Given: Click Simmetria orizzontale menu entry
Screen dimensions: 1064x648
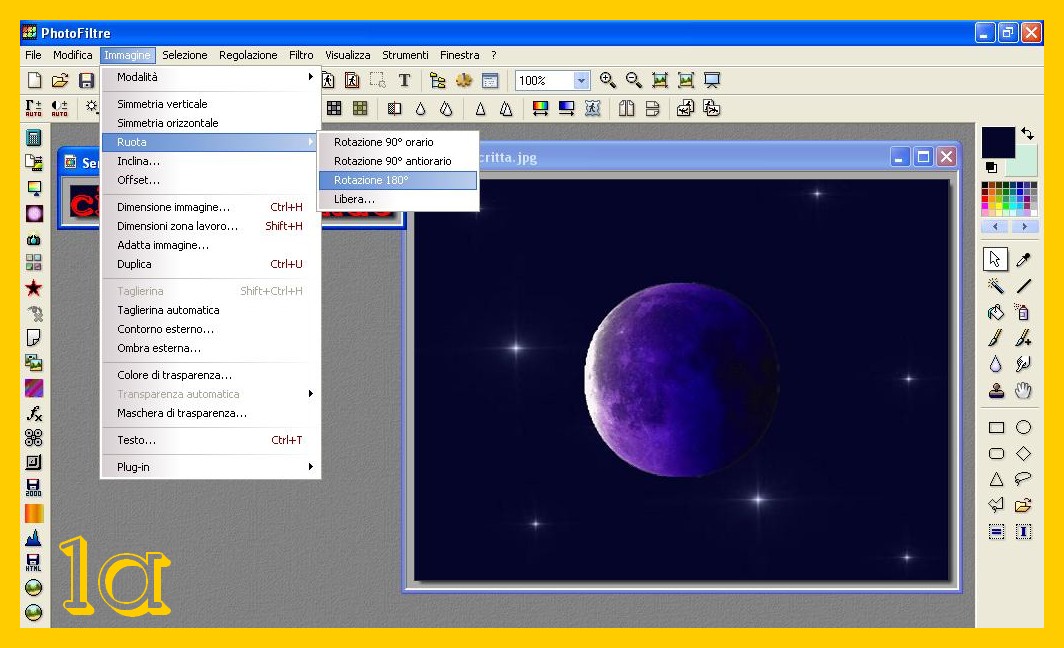Looking at the screenshot, I should click(167, 123).
